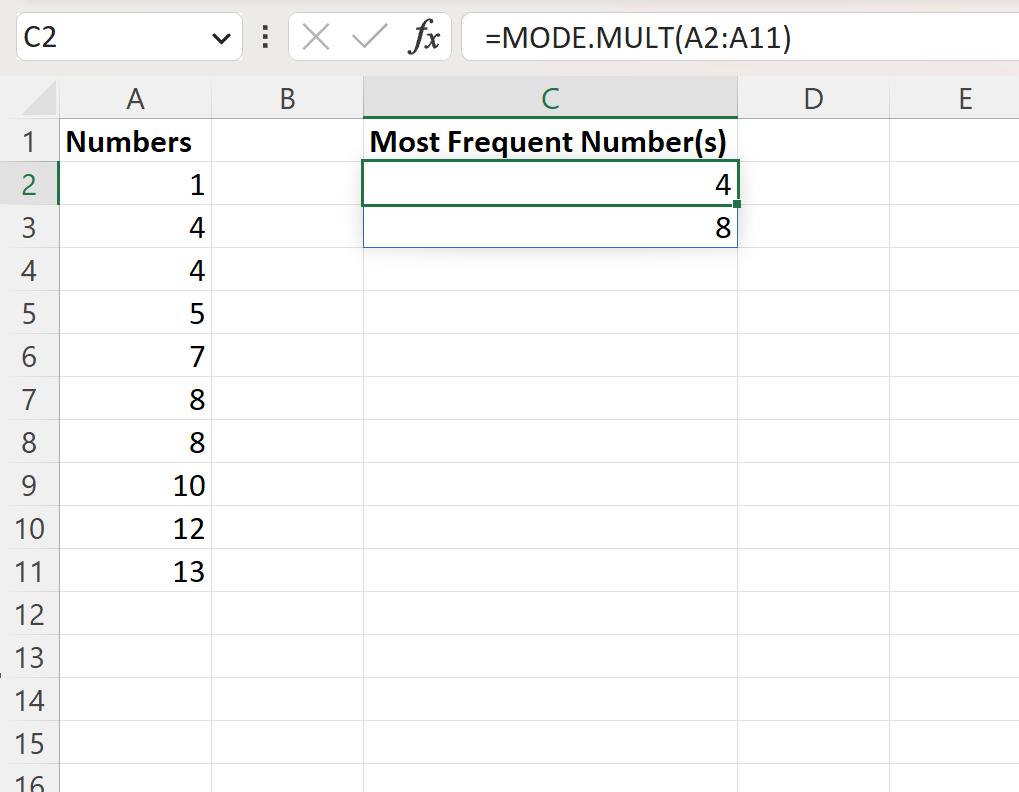Image resolution: width=1019 pixels, height=792 pixels.
Task: Click the 'Numbers' header cell
Action: point(135,142)
